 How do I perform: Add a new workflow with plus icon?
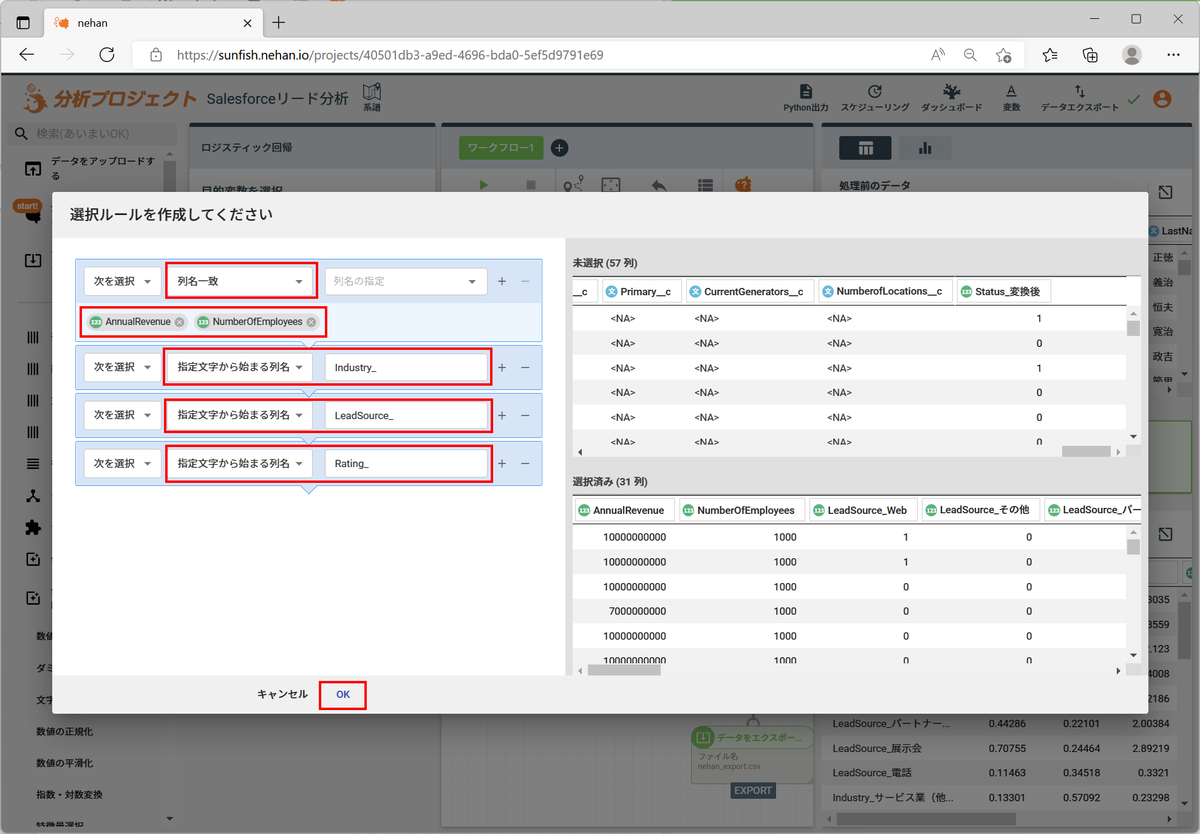pos(559,148)
